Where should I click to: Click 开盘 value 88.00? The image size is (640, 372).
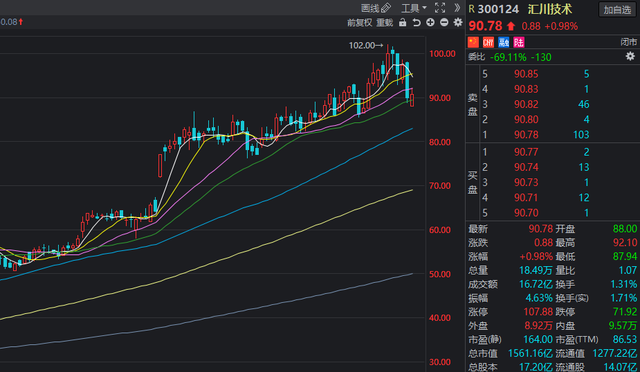(x=624, y=229)
